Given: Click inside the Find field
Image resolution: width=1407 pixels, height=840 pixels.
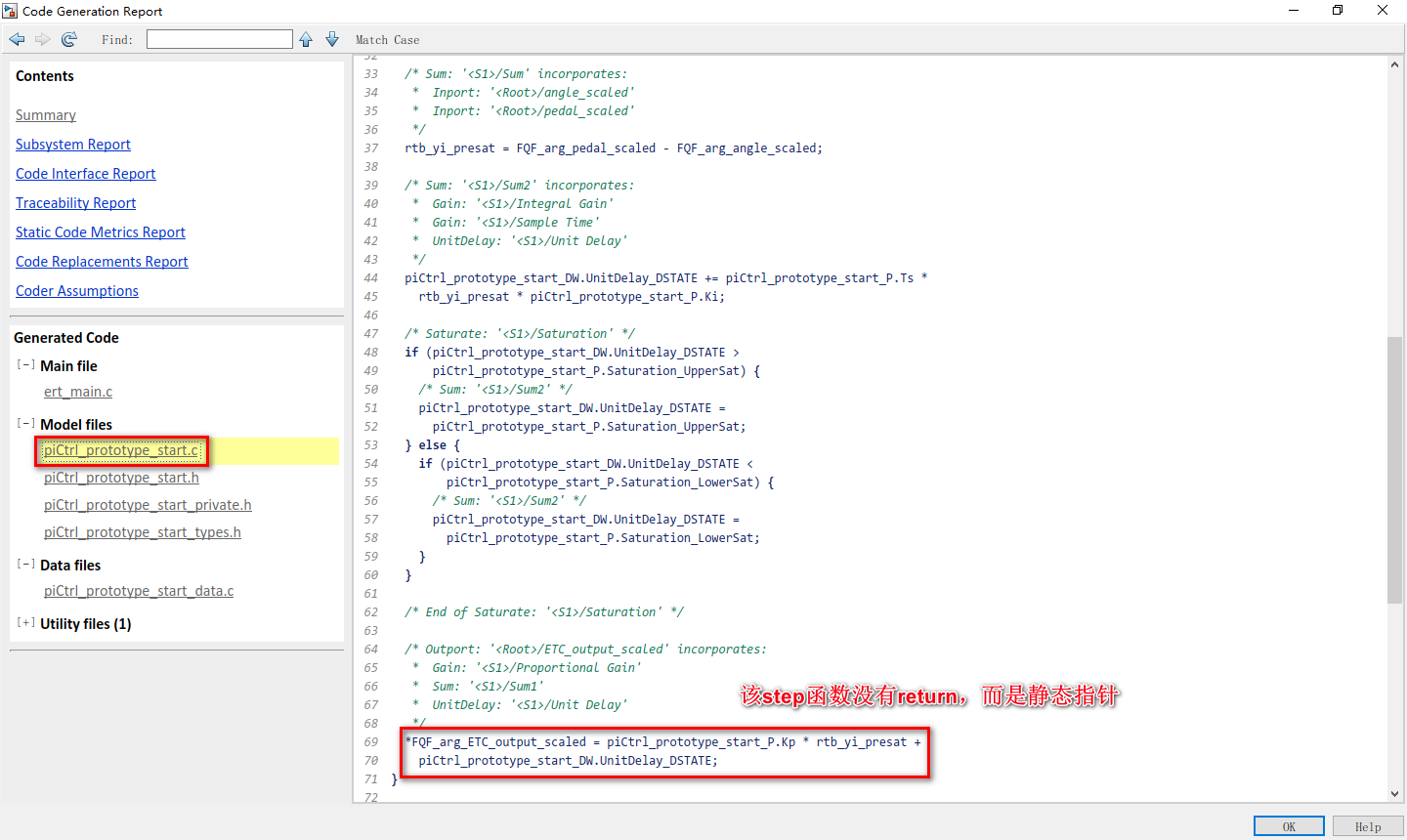Looking at the screenshot, I should [x=219, y=39].
